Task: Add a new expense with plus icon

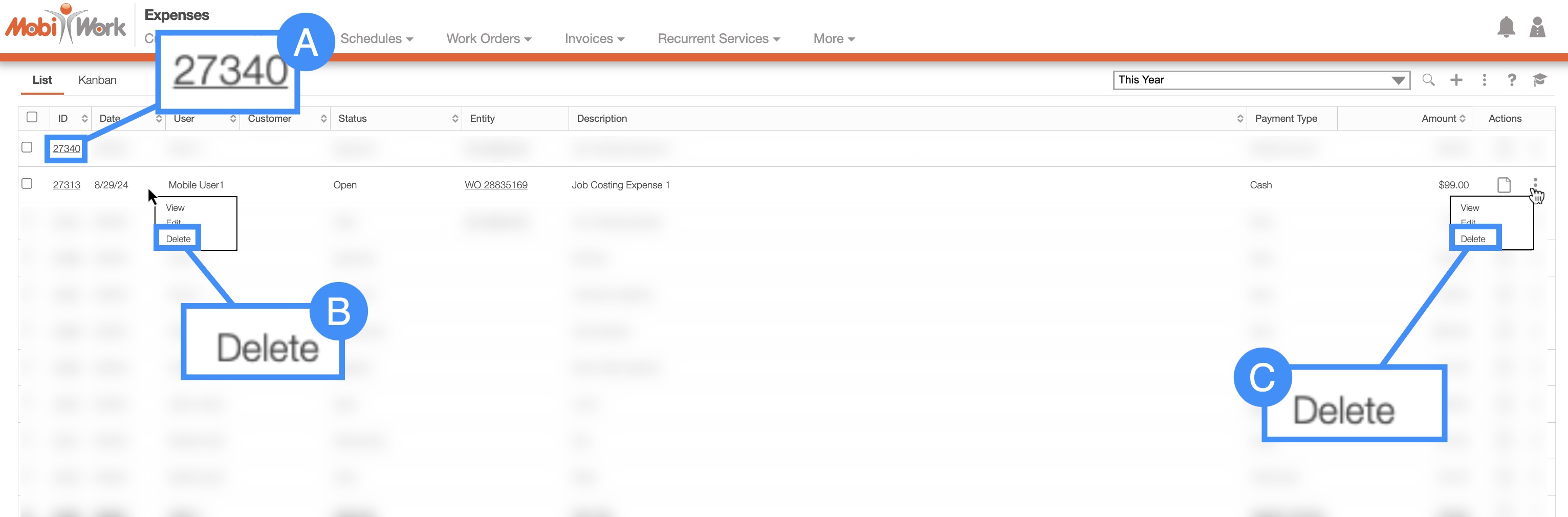Action: [1456, 80]
